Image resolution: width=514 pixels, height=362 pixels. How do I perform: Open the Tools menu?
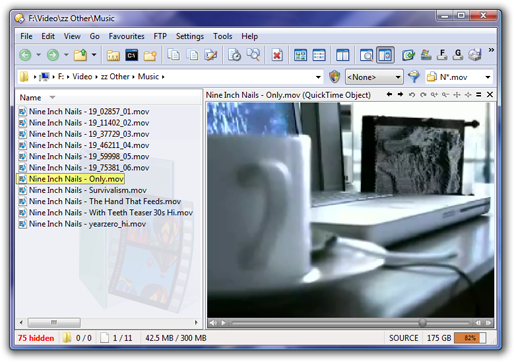(x=223, y=36)
